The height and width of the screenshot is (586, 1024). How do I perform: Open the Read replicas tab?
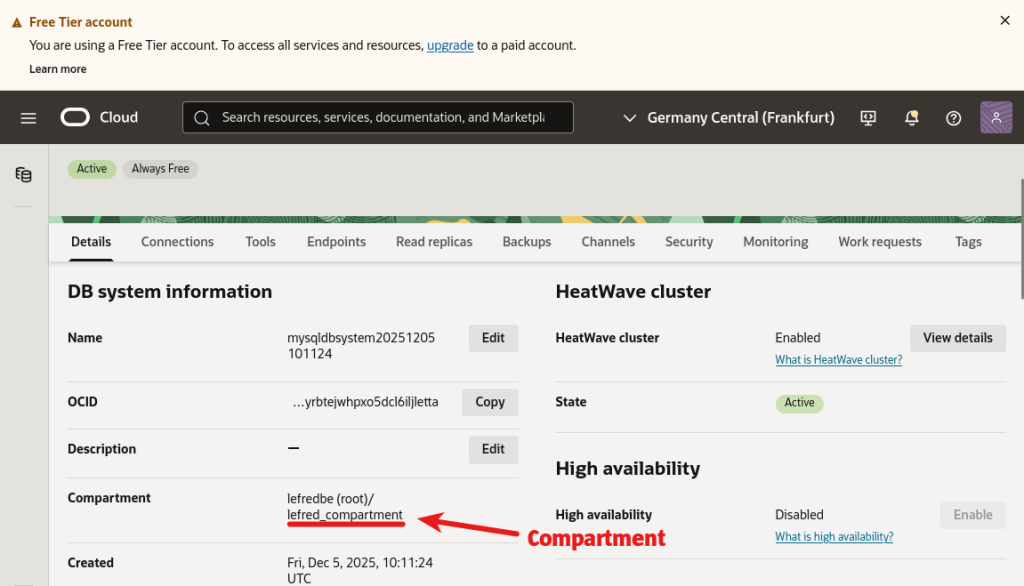434,242
